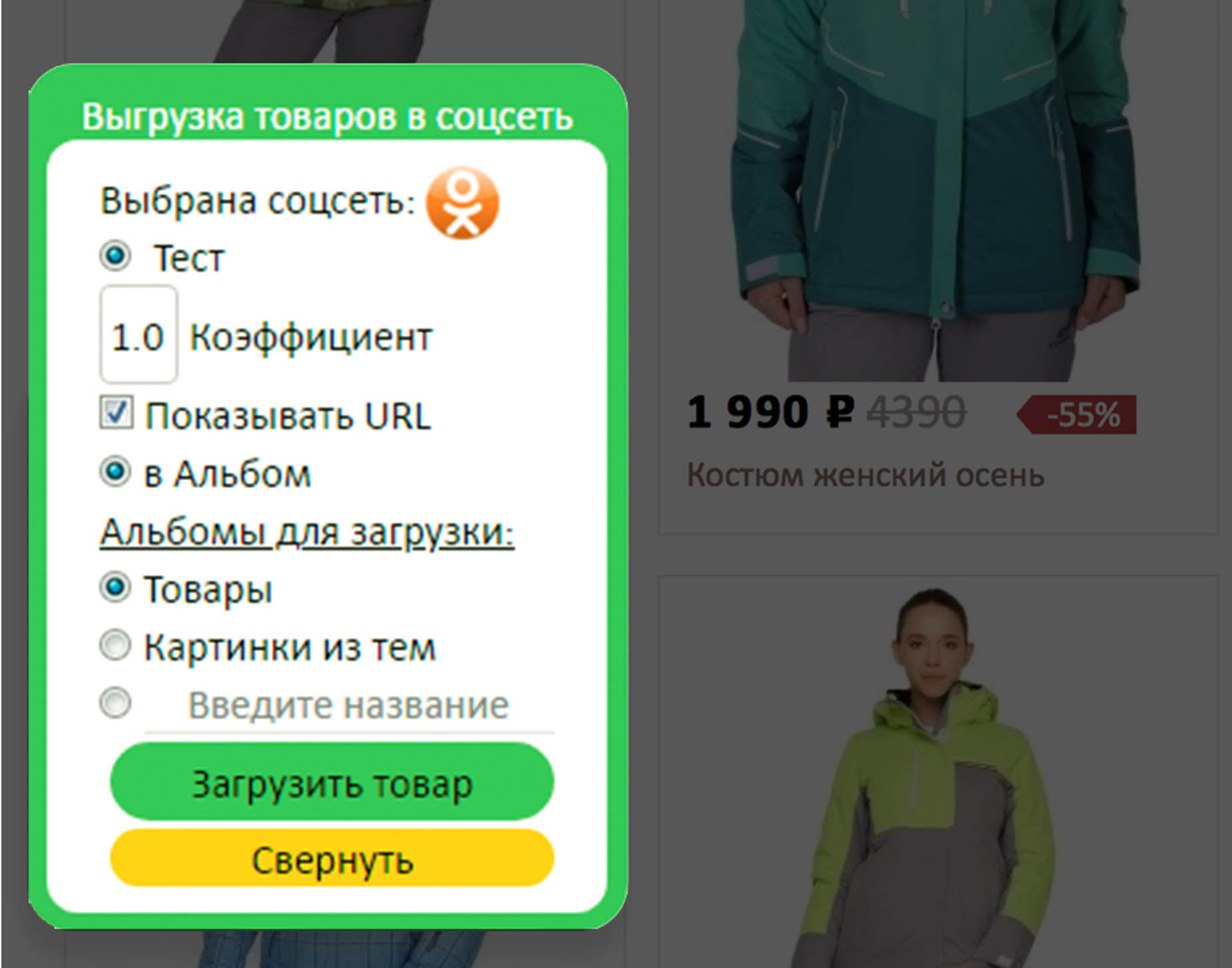Select the custom album name radio button

tap(115, 703)
